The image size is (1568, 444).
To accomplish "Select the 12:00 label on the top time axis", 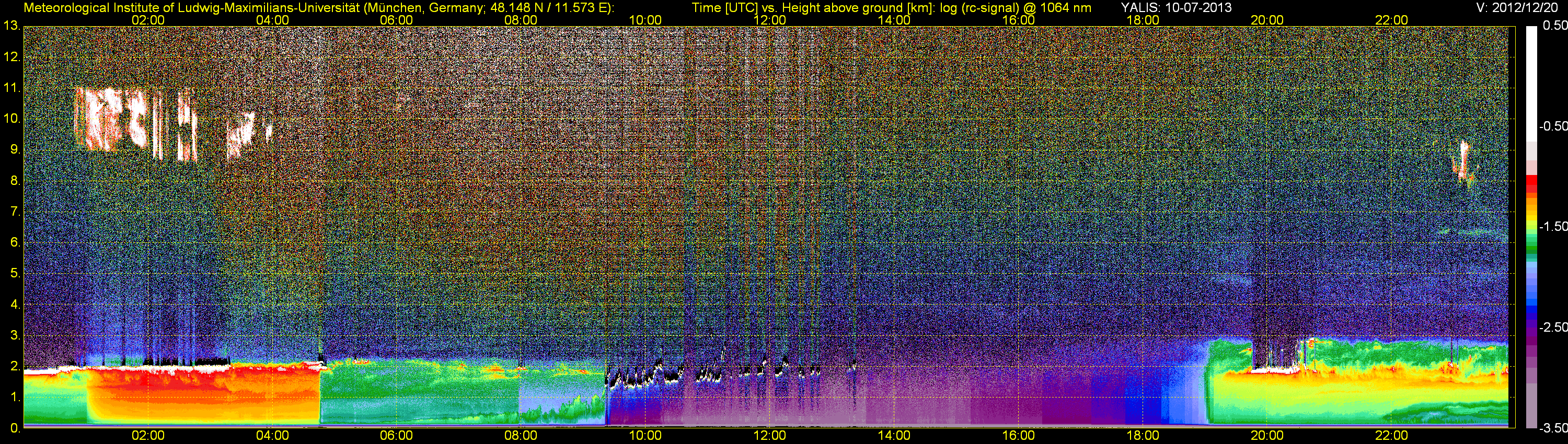I will [769, 20].
